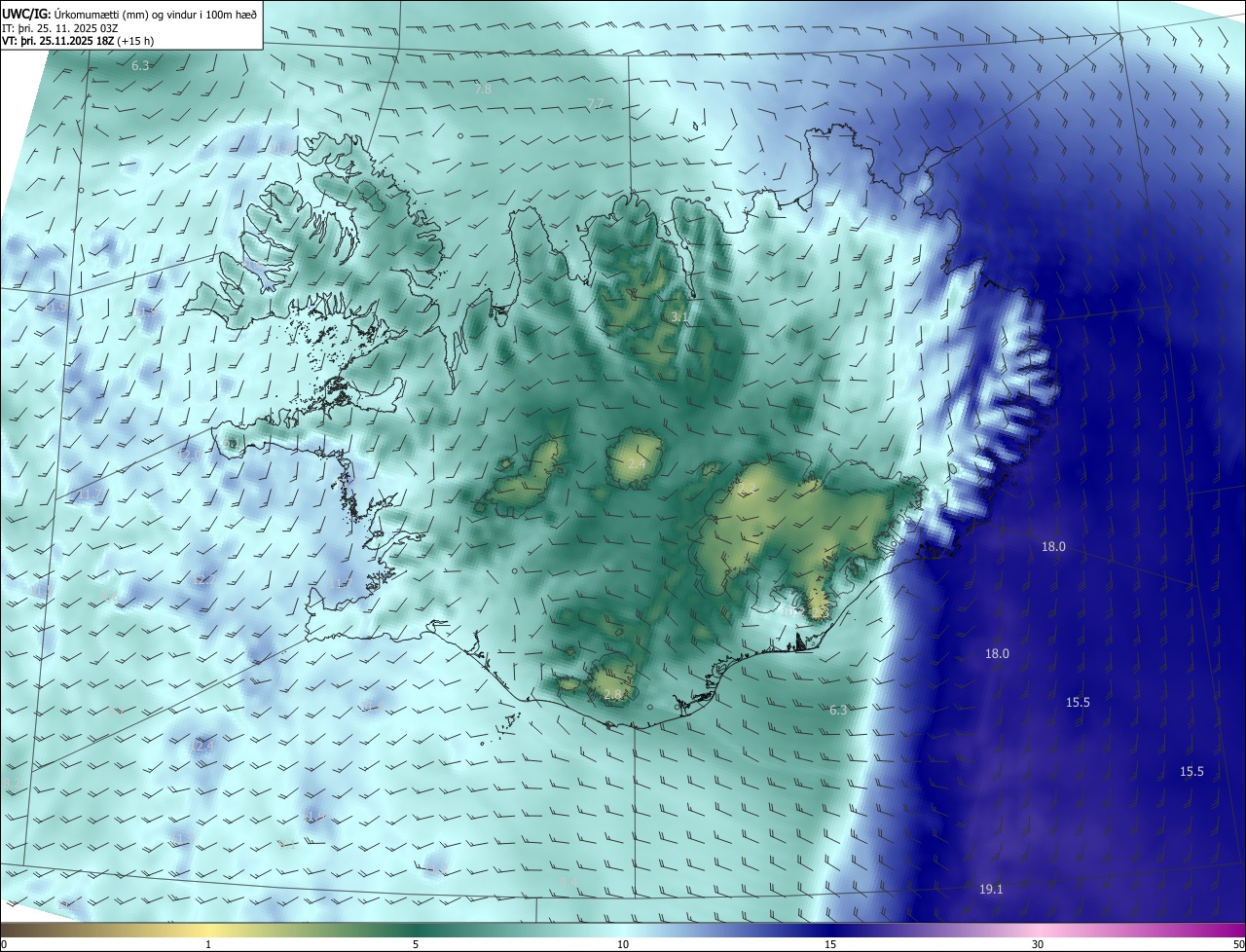Click the 19.1 value label on the map
The height and width of the screenshot is (952, 1246).
[x=991, y=889]
